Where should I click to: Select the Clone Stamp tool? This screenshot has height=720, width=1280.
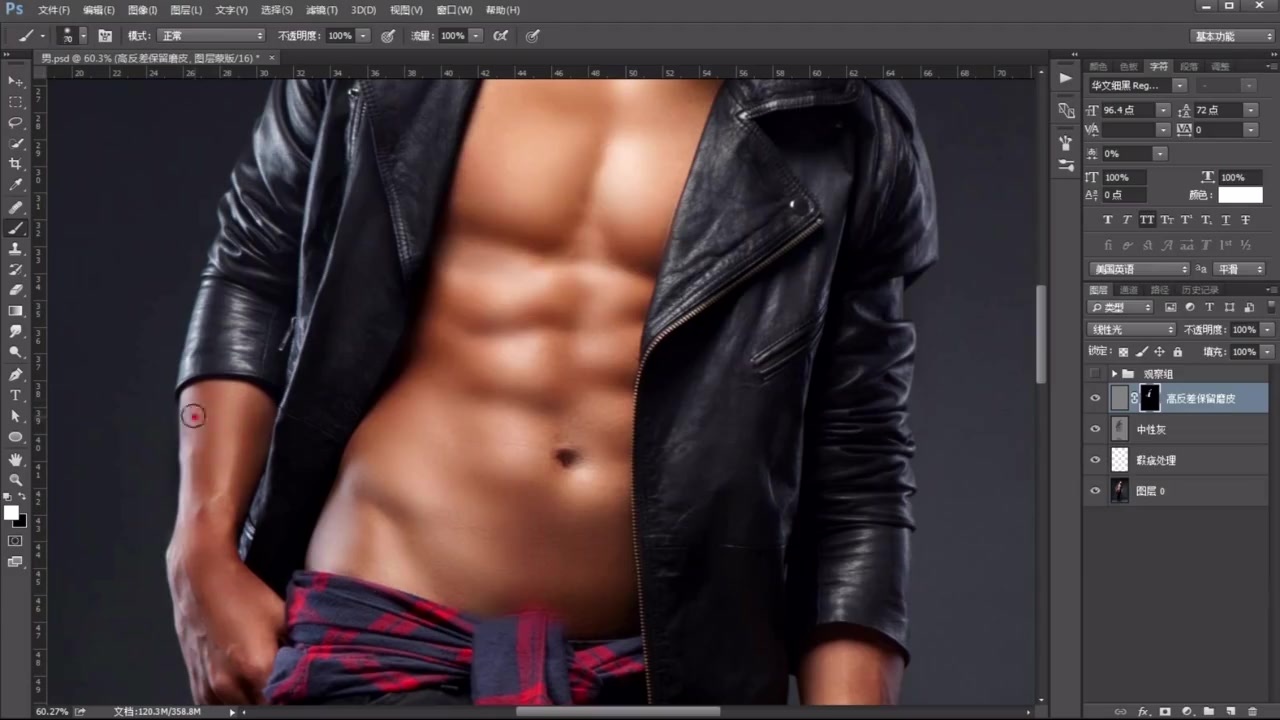tap(16, 249)
